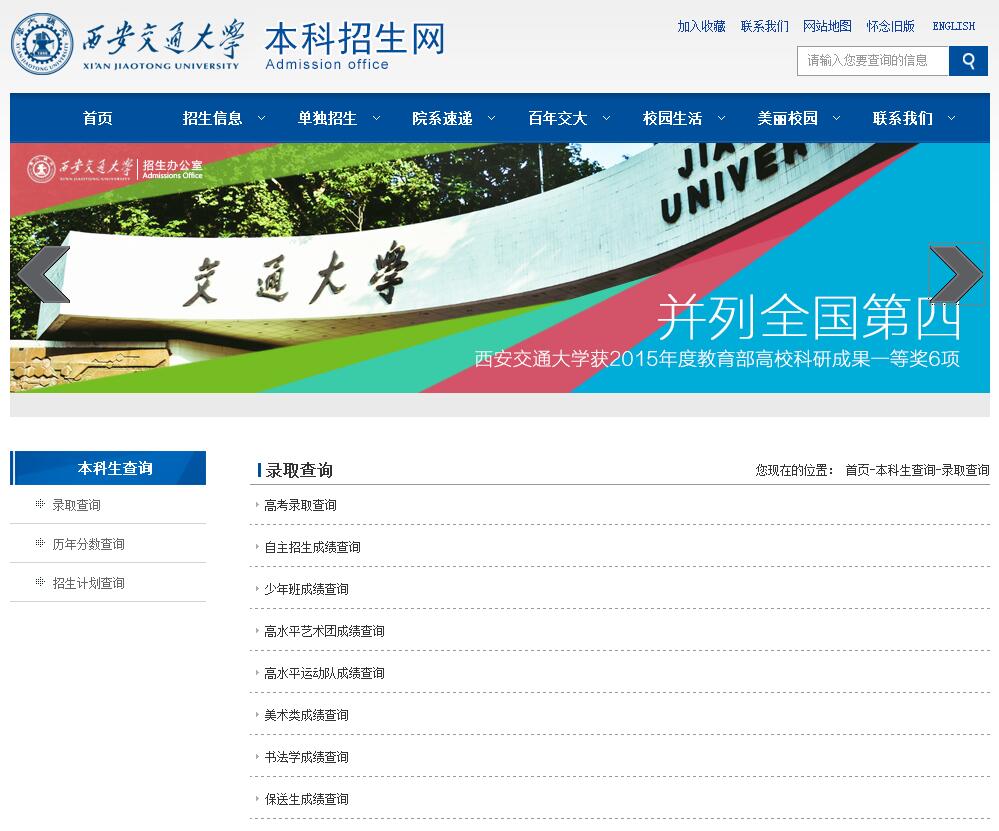
Task: Click the 联系我们 link in the header
Action: (x=765, y=26)
